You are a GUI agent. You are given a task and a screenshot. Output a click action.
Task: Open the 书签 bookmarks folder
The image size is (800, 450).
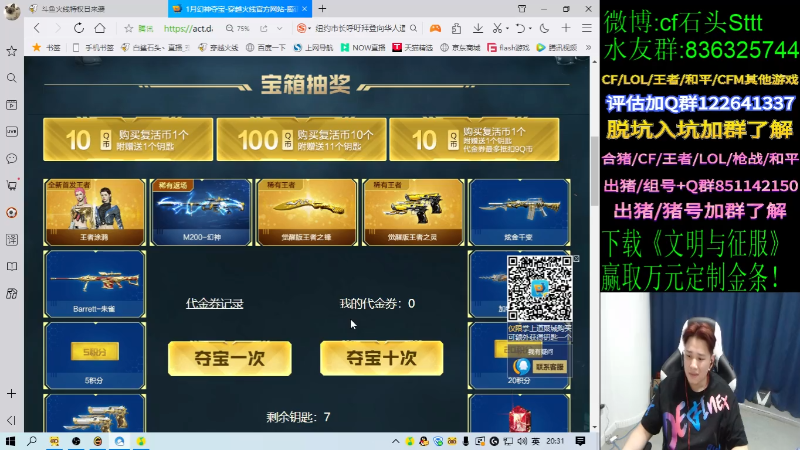pos(47,47)
